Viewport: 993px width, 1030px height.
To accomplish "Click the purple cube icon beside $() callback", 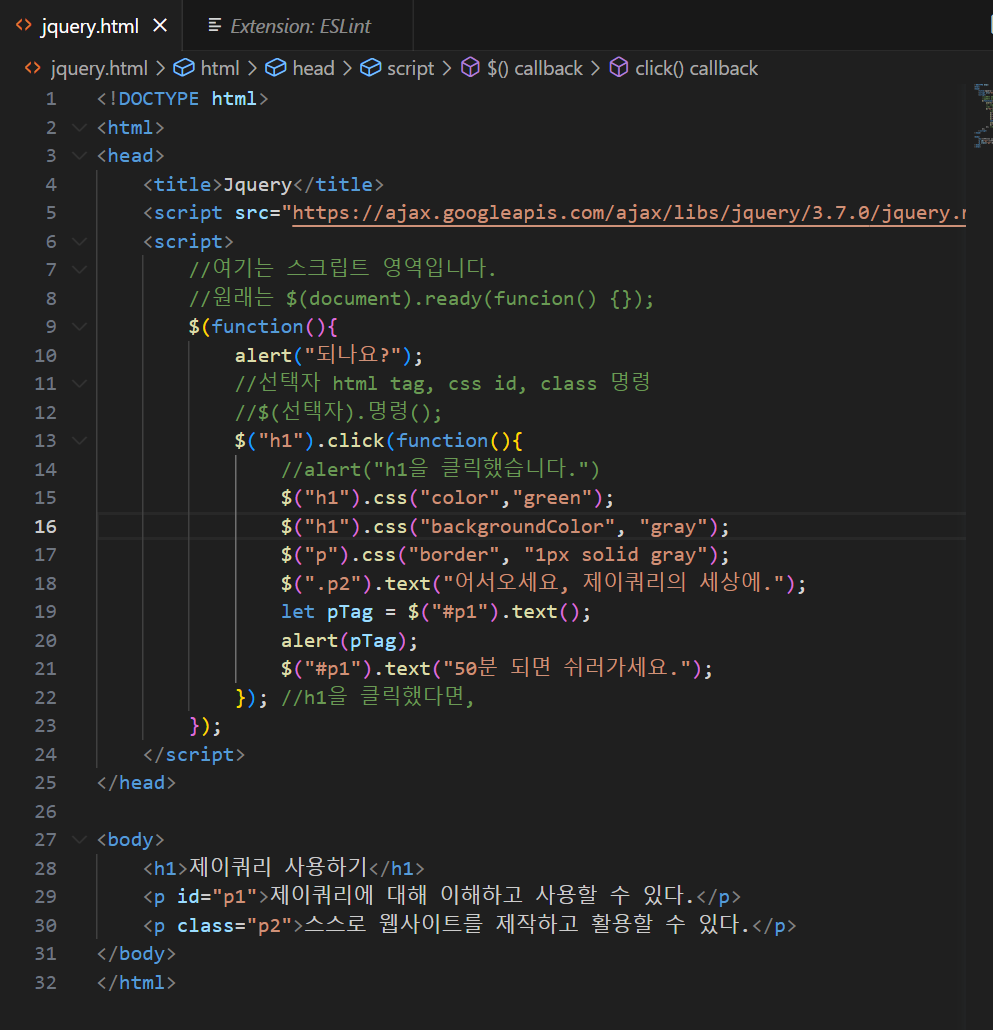I will pyautogui.click(x=470, y=67).
